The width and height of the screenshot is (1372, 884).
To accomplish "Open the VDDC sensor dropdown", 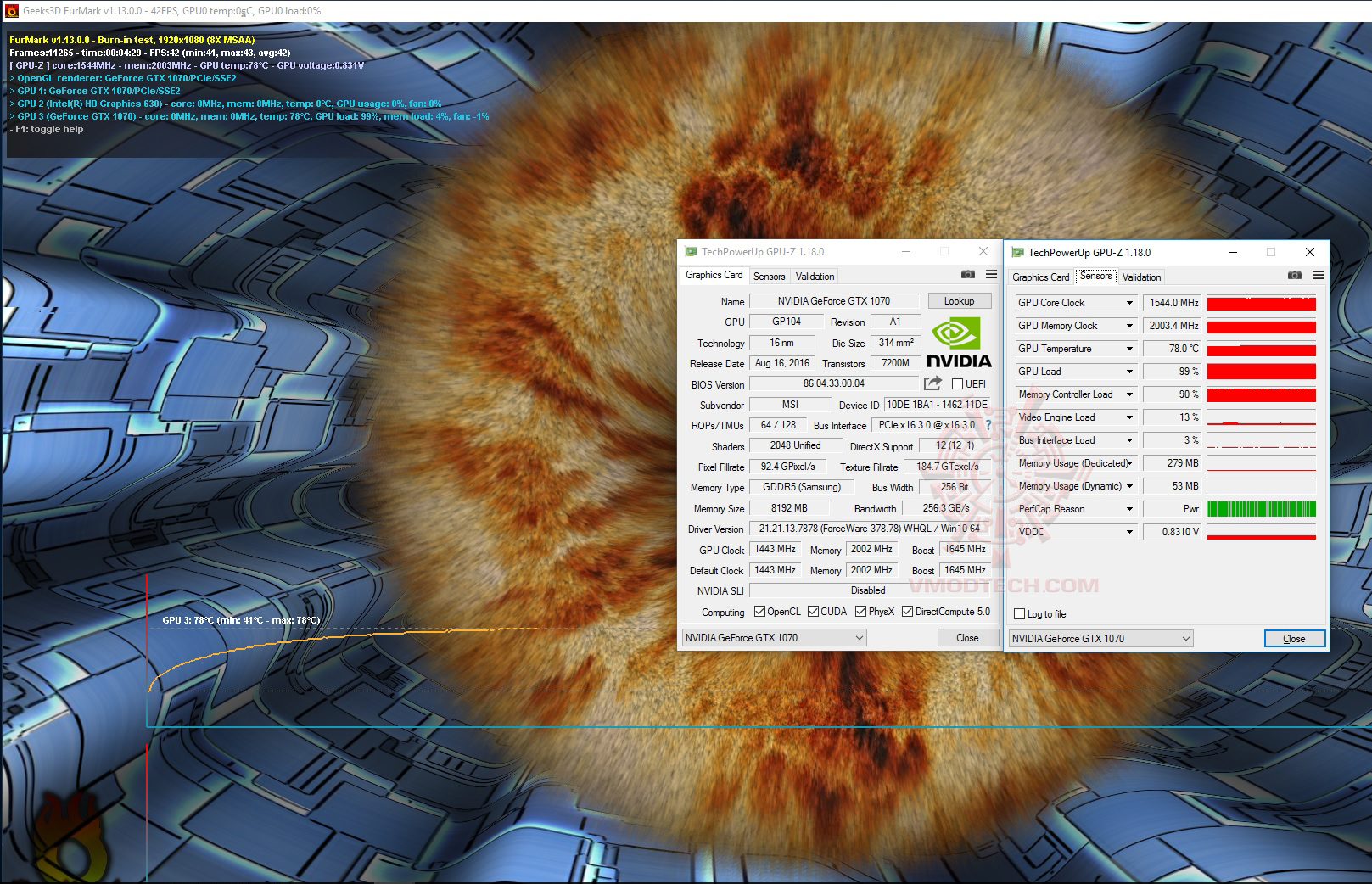I will [1129, 532].
